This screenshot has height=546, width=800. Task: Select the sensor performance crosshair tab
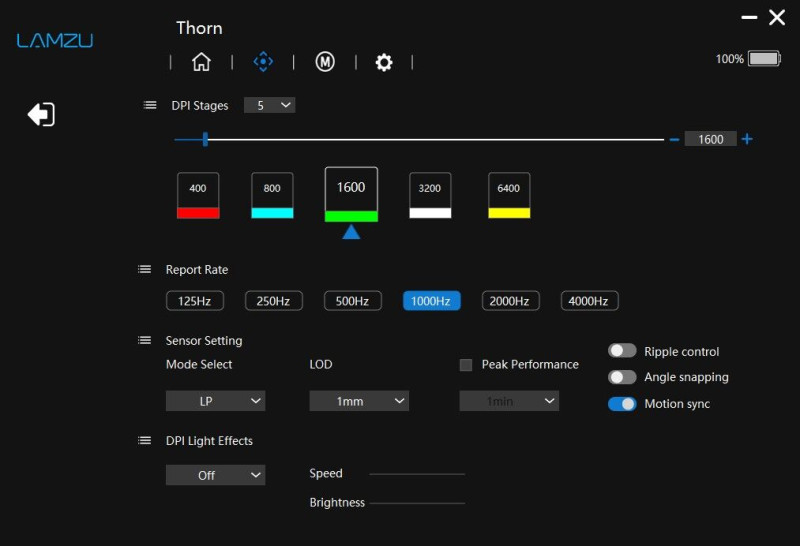263,62
